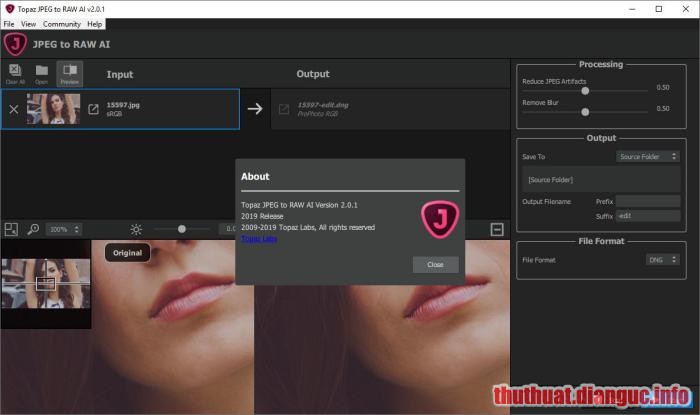Open the Help menu
700x415 pixels.
pos(94,24)
